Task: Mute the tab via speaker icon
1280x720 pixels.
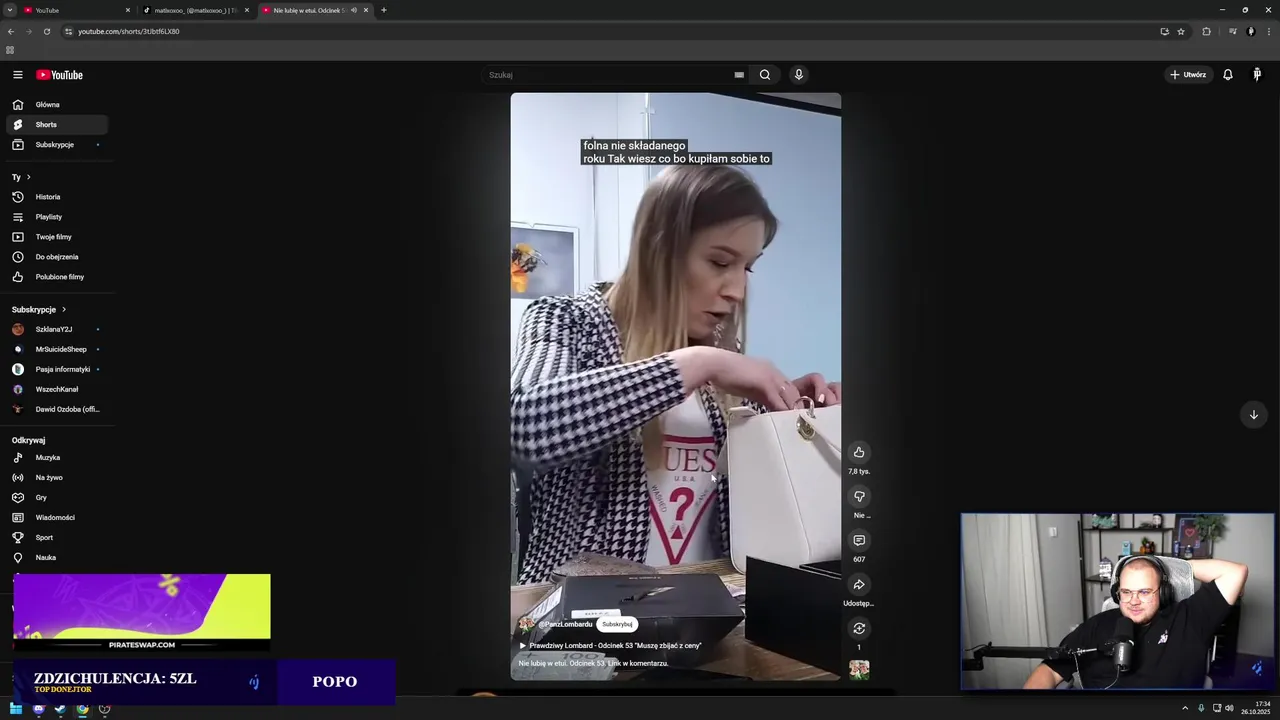Action: pos(353,10)
